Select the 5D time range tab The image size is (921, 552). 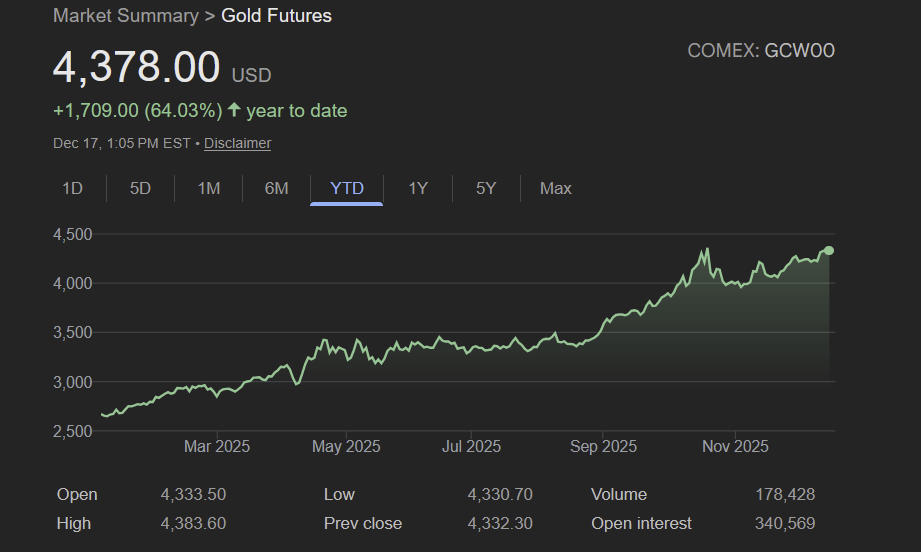pos(140,188)
